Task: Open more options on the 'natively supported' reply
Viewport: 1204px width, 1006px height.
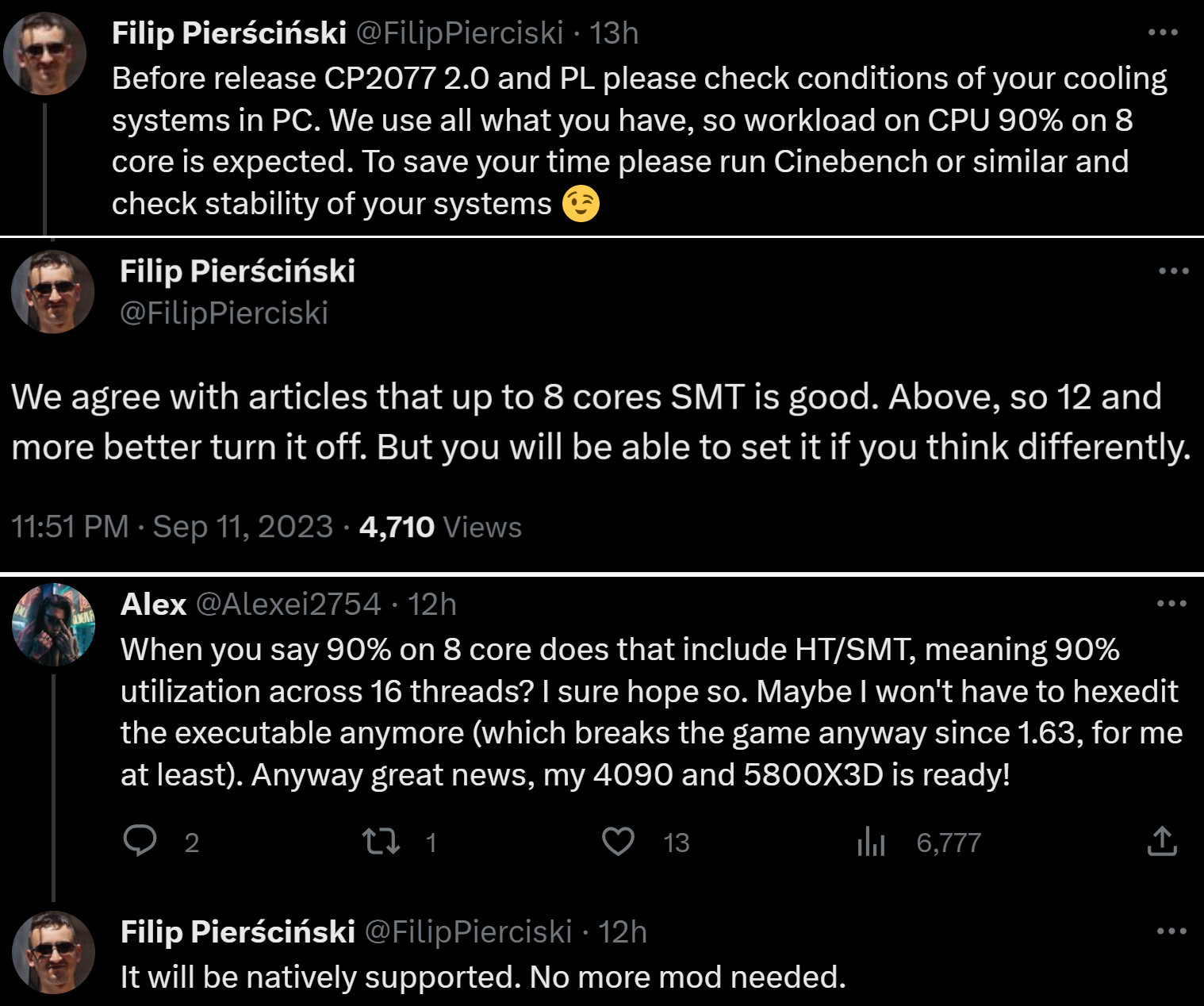Action: (x=1171, y=931)
